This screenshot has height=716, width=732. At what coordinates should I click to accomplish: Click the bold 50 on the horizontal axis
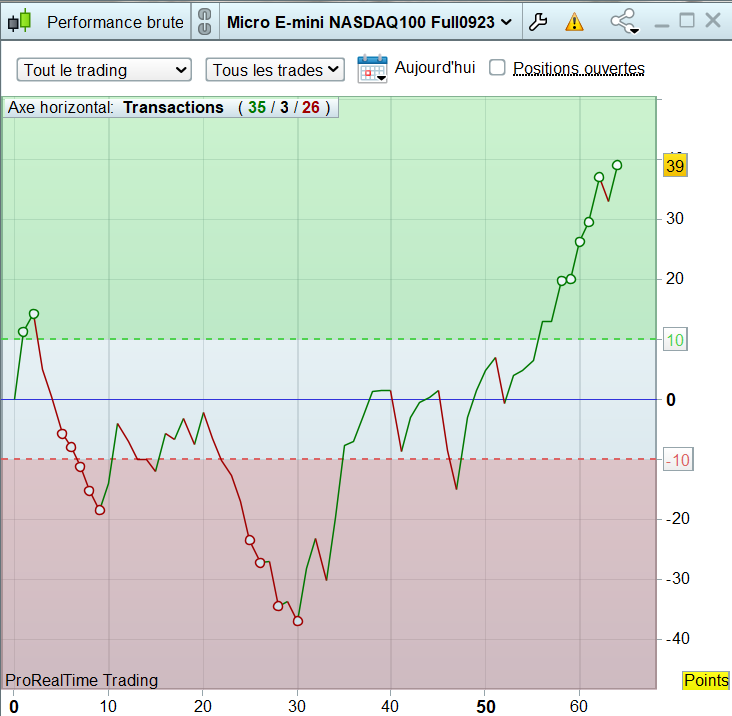(486, 706)
